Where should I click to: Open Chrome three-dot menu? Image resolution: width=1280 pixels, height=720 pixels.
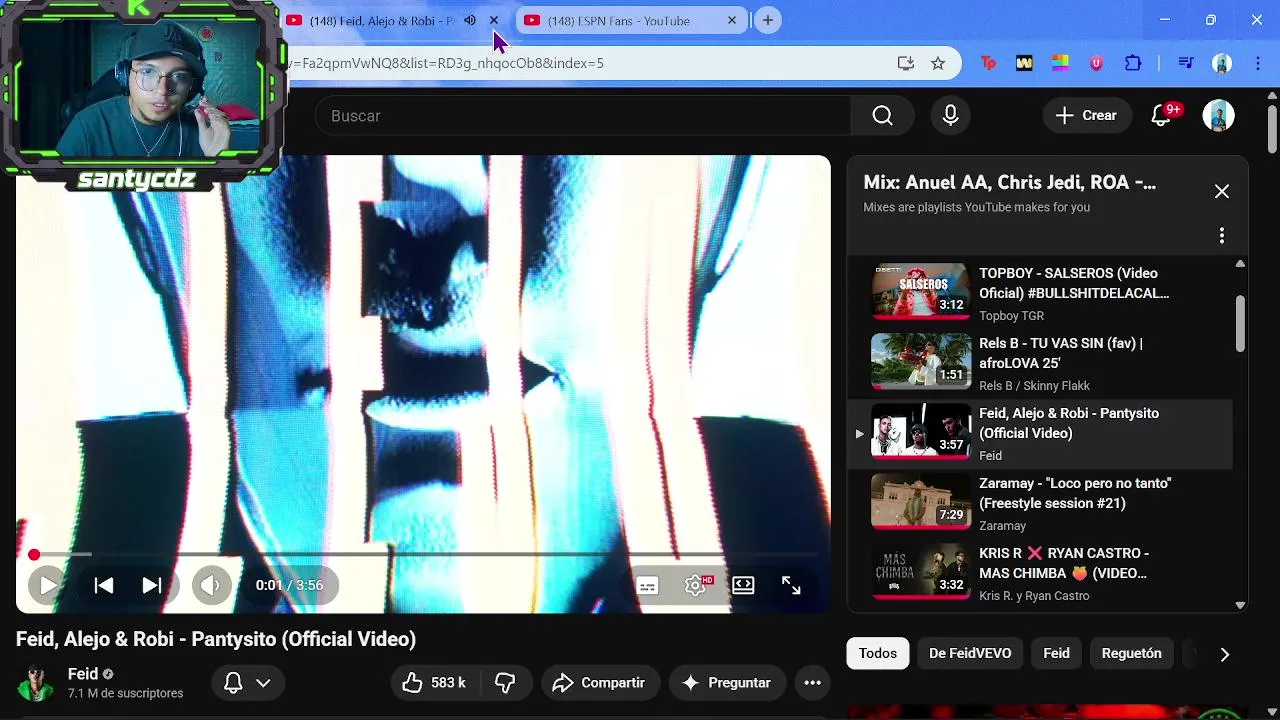(x=1257, y=63)
